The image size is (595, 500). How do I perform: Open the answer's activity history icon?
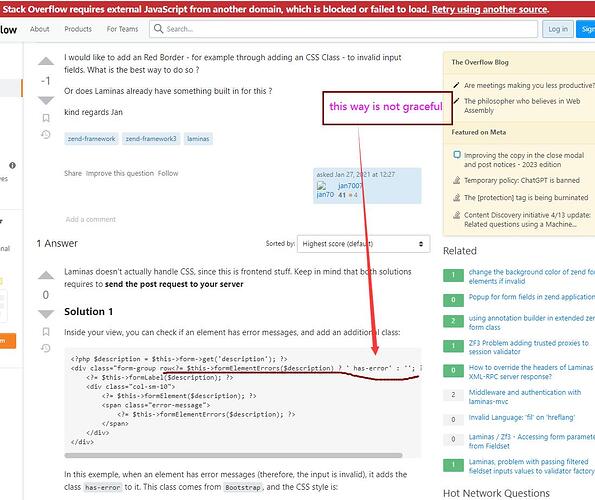[x=46, y=348]
